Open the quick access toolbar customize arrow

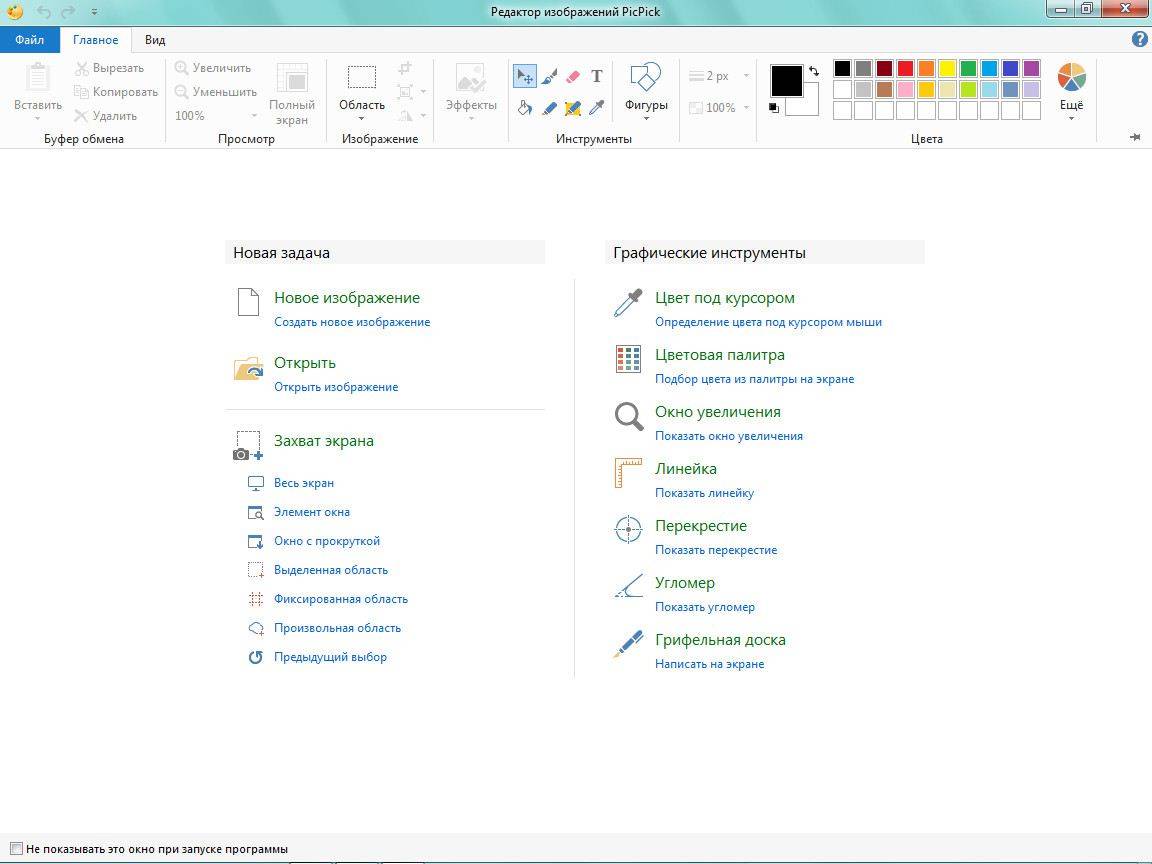95,12
